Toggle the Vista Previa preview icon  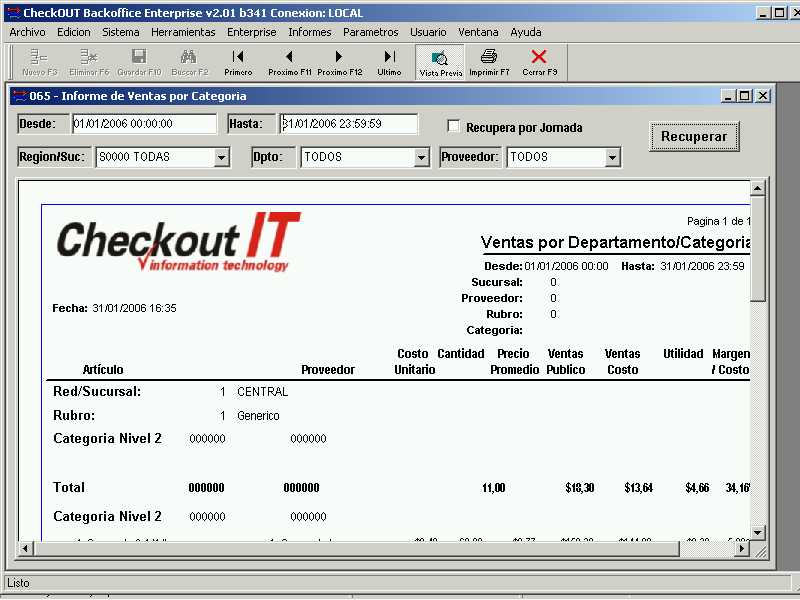439,58
